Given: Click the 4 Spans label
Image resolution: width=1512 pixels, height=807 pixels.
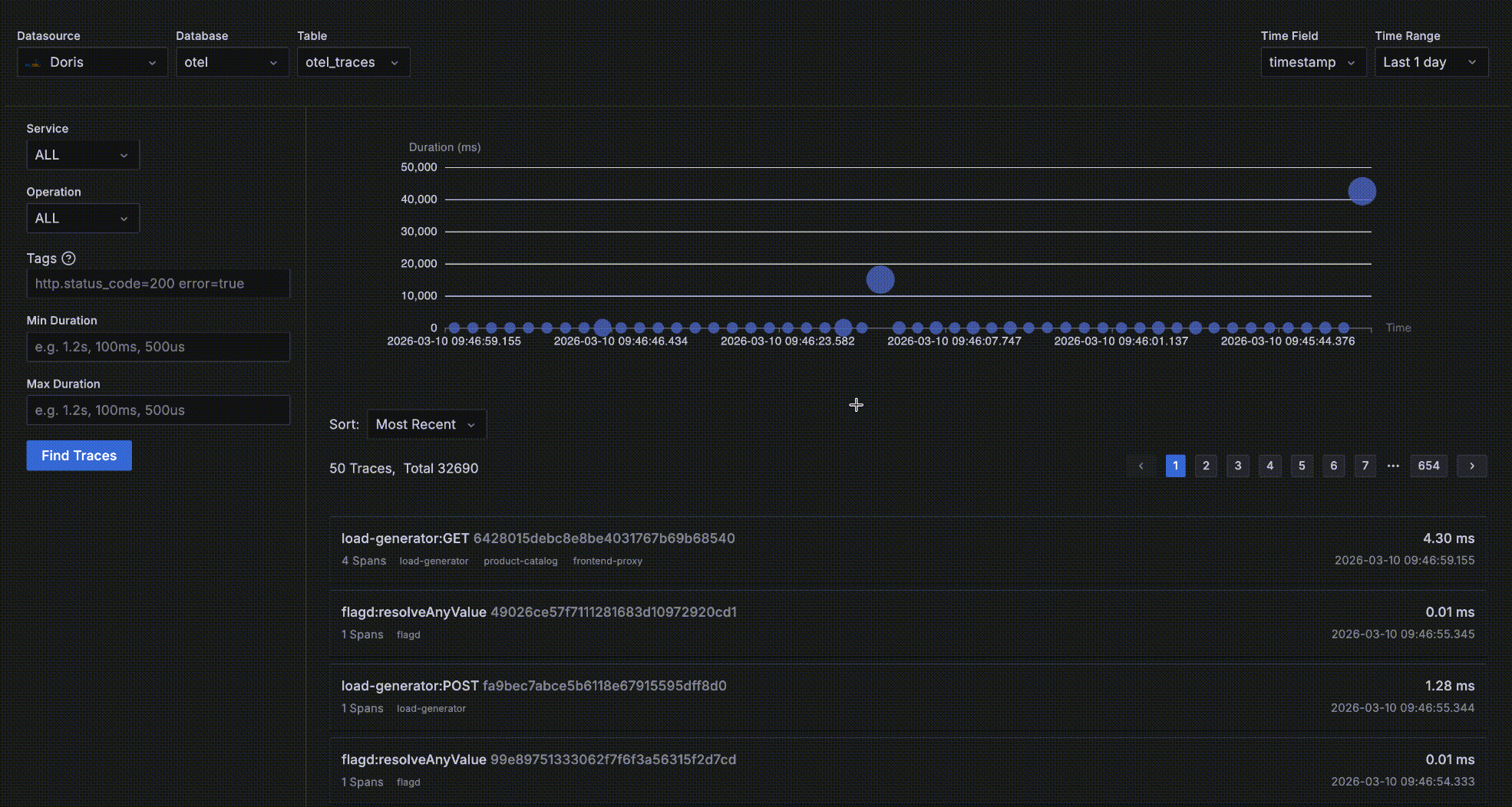Looking at the screenshot, I should [364, 561].
